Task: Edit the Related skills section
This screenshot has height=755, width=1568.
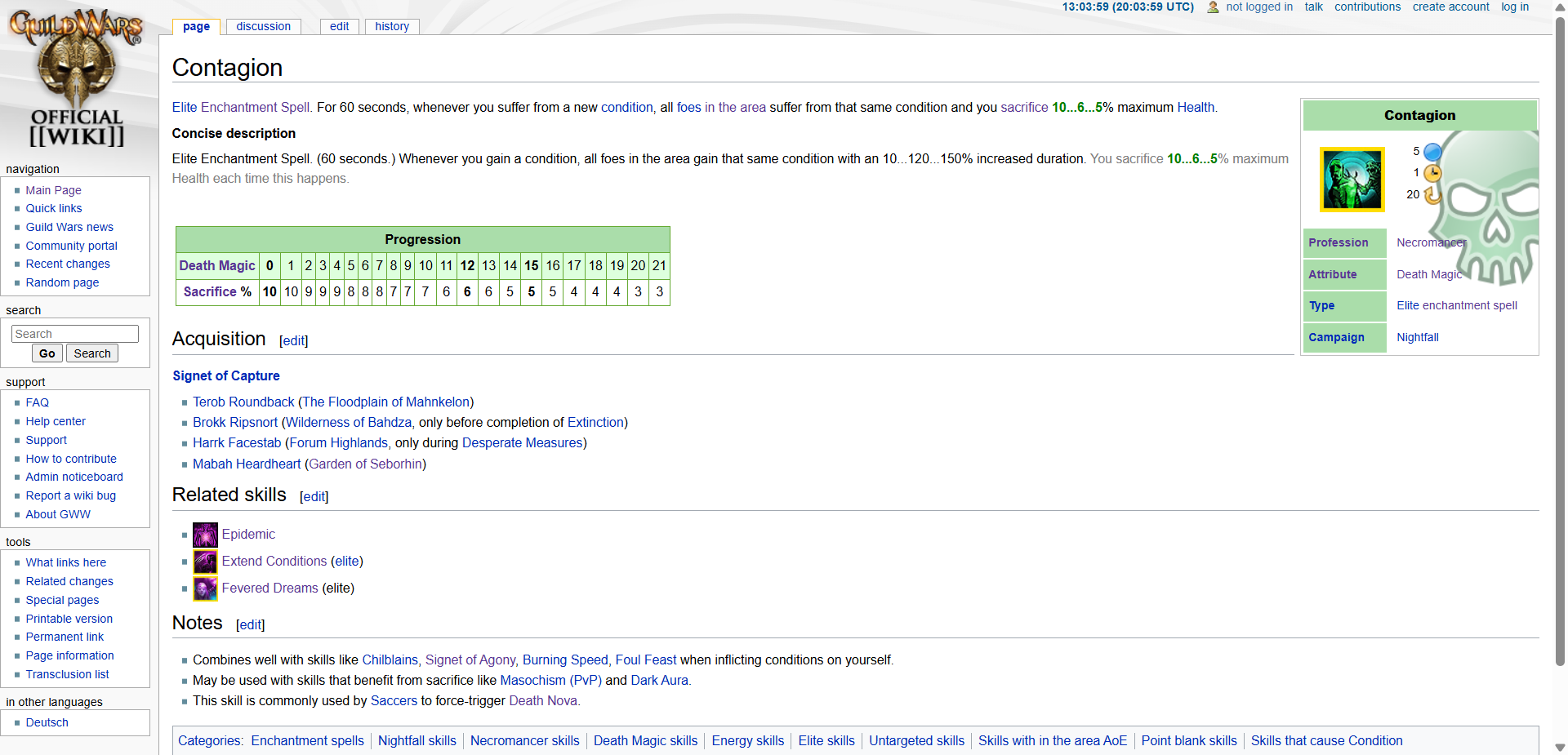Action: pos(314,497)
